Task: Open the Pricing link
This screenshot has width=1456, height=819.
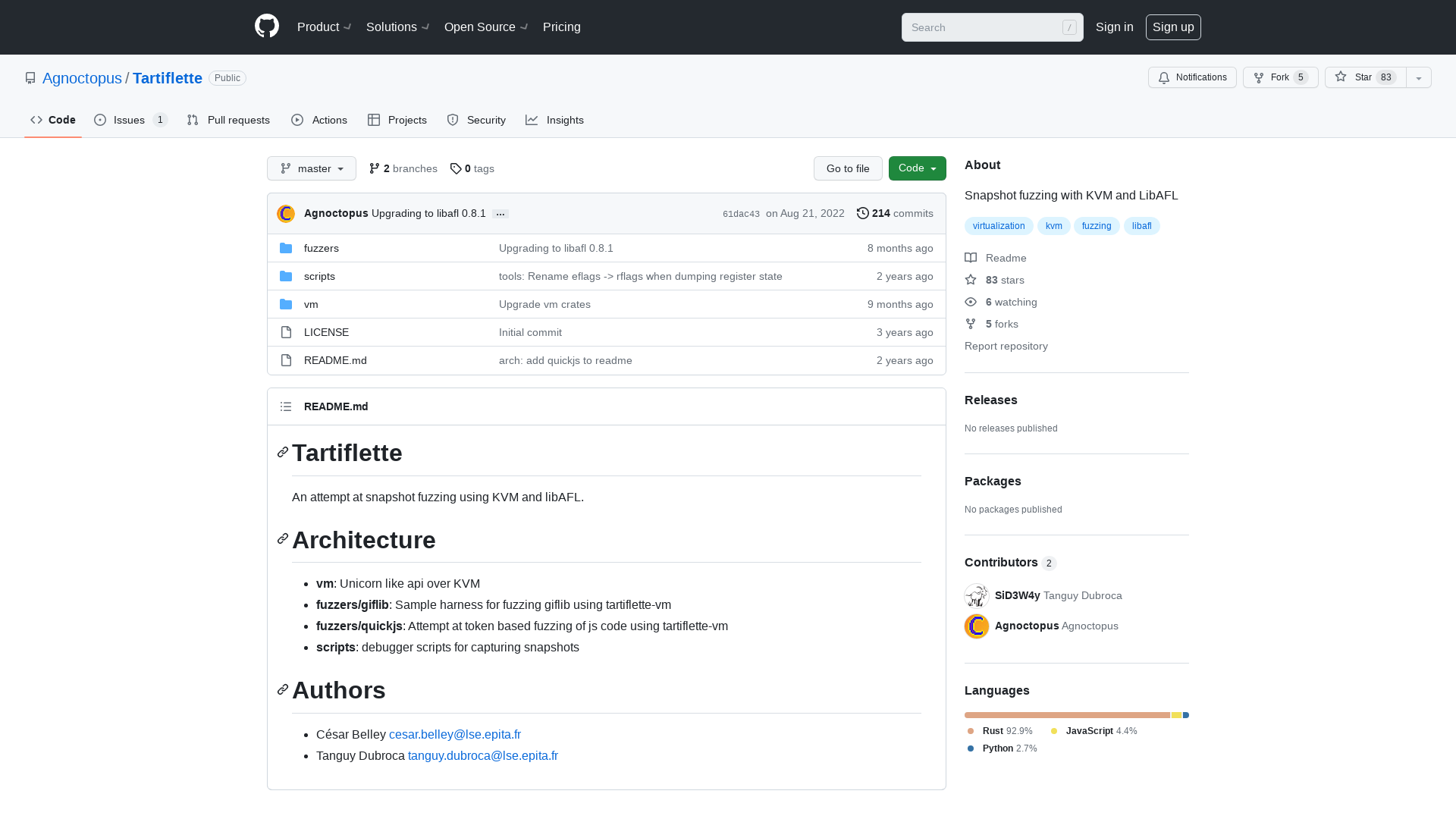Action: tap(562, 27)
